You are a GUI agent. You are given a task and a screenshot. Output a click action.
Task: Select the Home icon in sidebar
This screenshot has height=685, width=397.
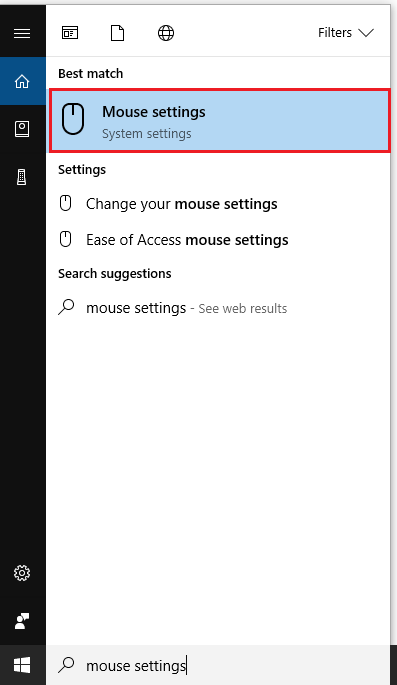click(22, 81)
